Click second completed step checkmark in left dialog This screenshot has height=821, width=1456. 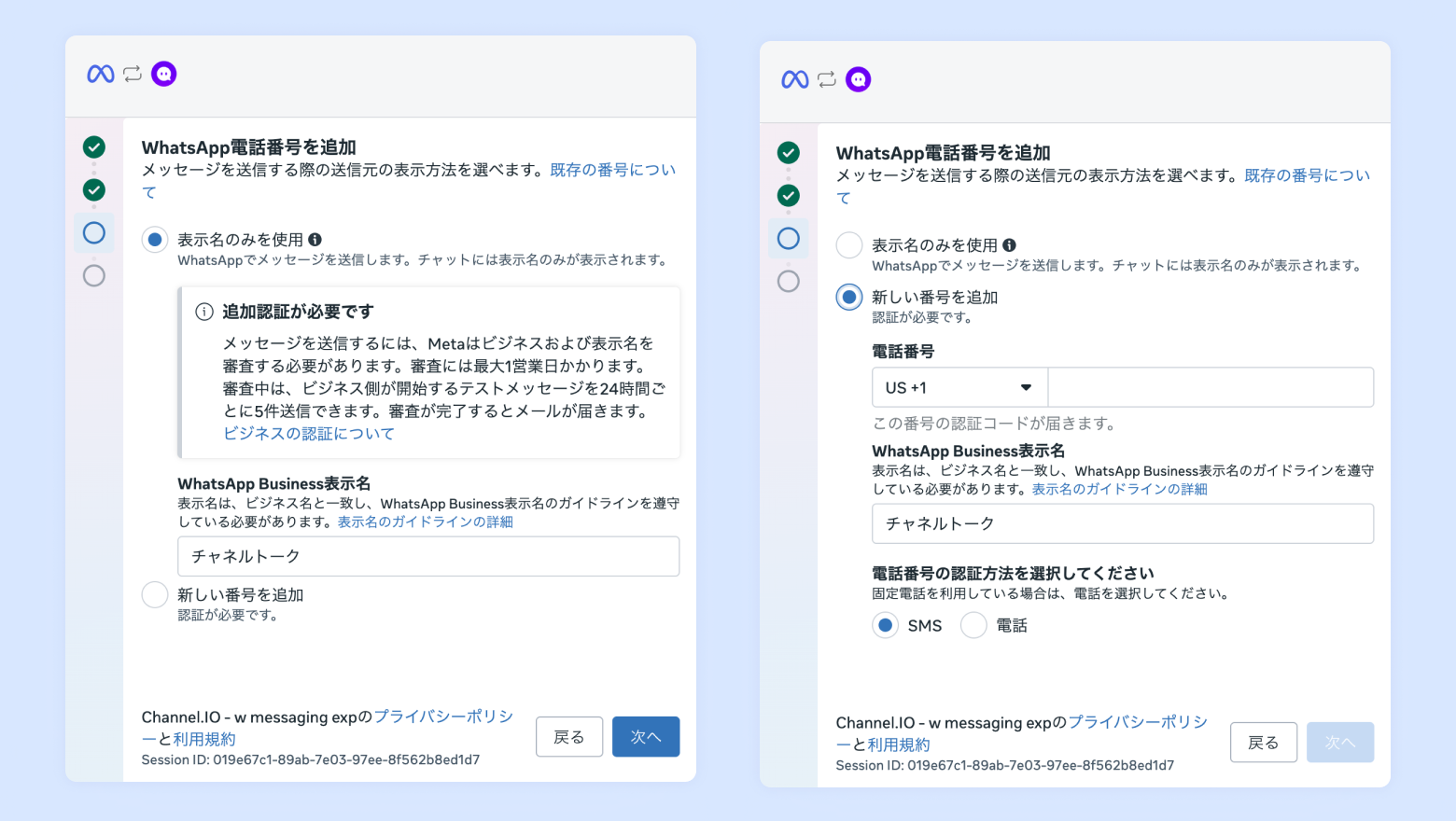[x=94, y=189]
